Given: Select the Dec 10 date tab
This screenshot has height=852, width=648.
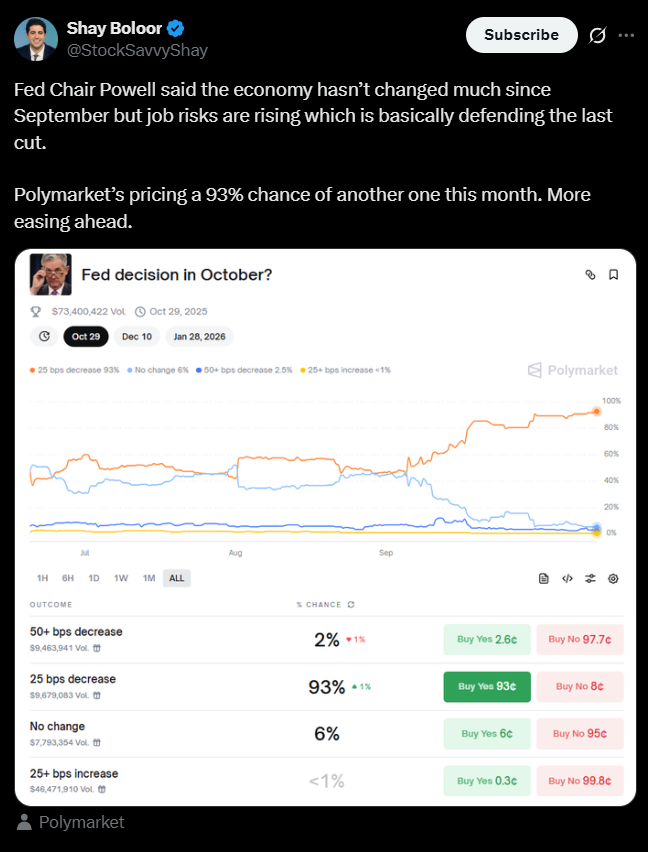Looking at the screenshot, I should (137, 336).
